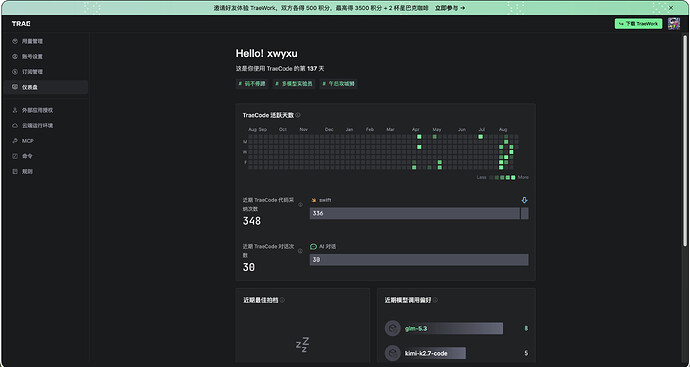The image size is (690, 367).
Task: Click the kimi-k2.7-code model icon
Action: 393,353
